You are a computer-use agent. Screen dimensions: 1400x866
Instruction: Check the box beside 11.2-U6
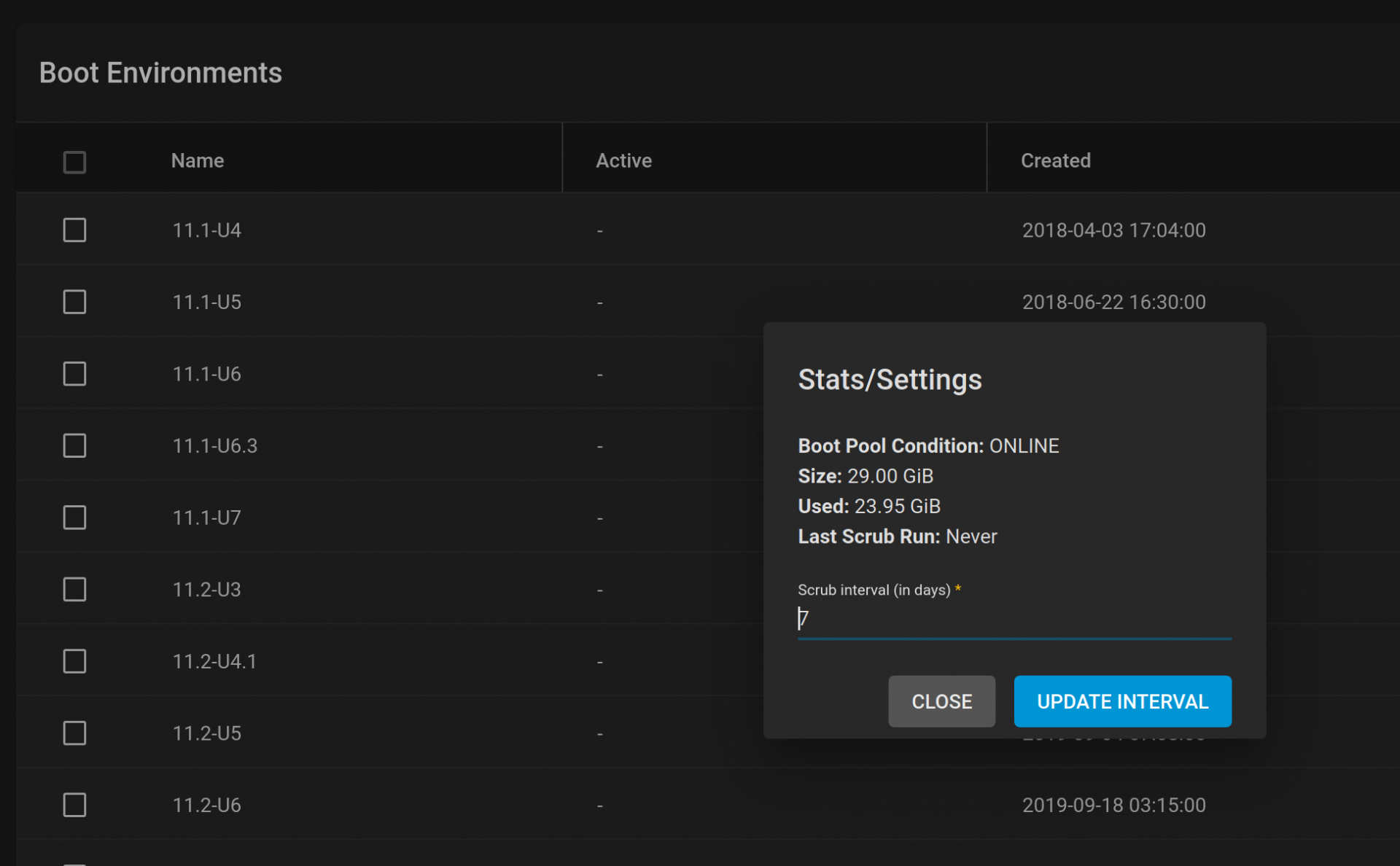tap(74, 805)
